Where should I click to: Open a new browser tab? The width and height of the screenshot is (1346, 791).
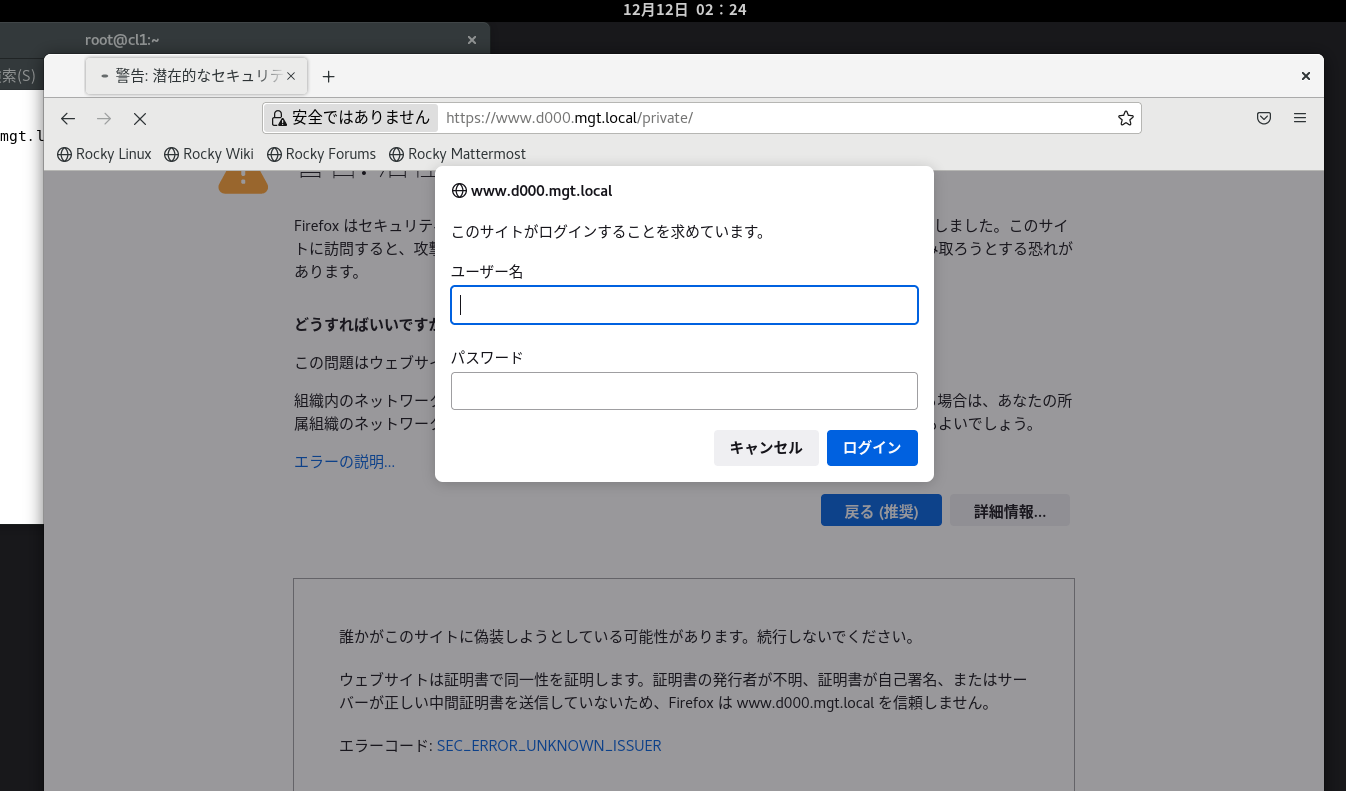click(x=328, y=76)
